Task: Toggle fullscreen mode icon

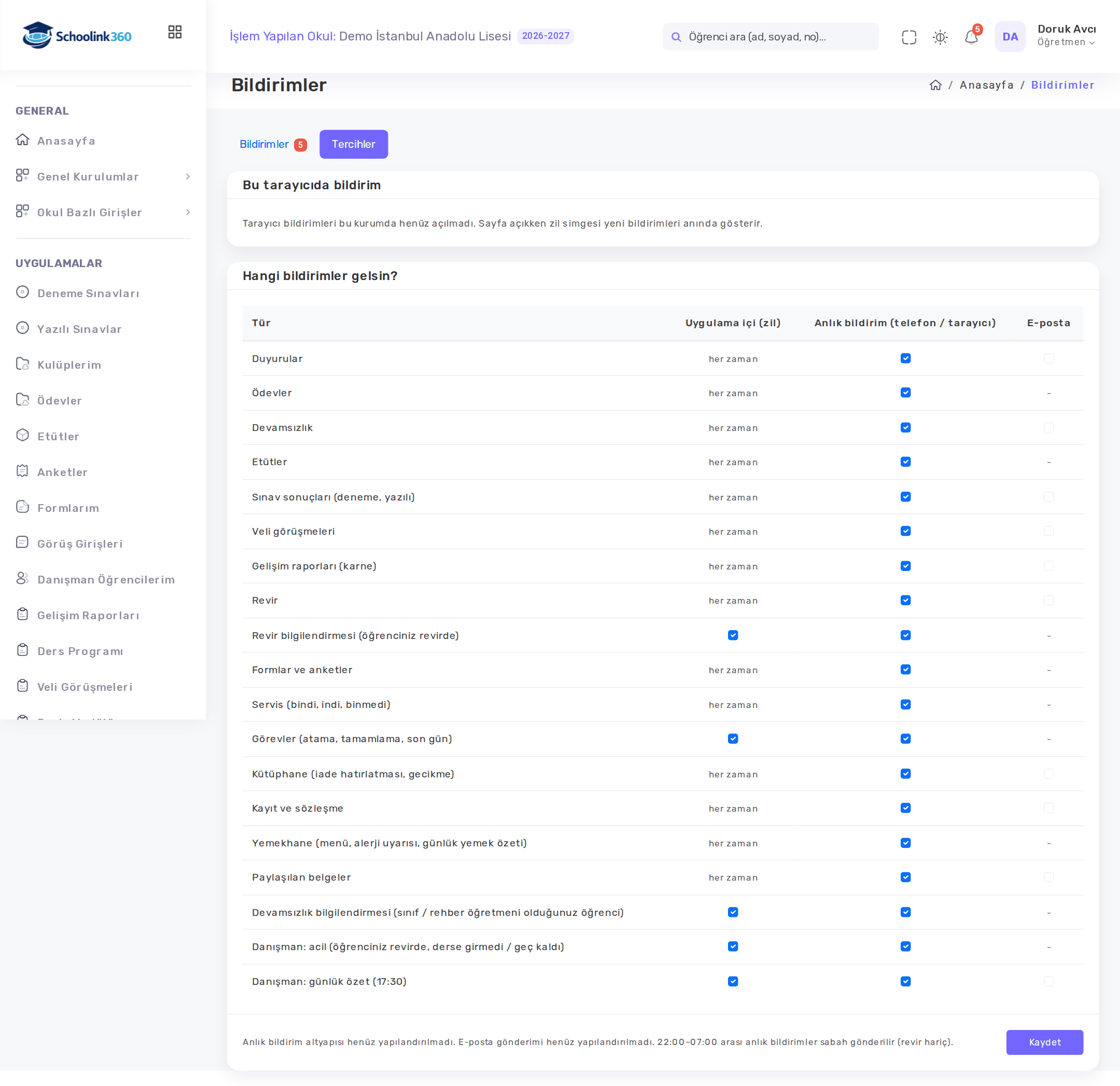Action: pos(908,37)
